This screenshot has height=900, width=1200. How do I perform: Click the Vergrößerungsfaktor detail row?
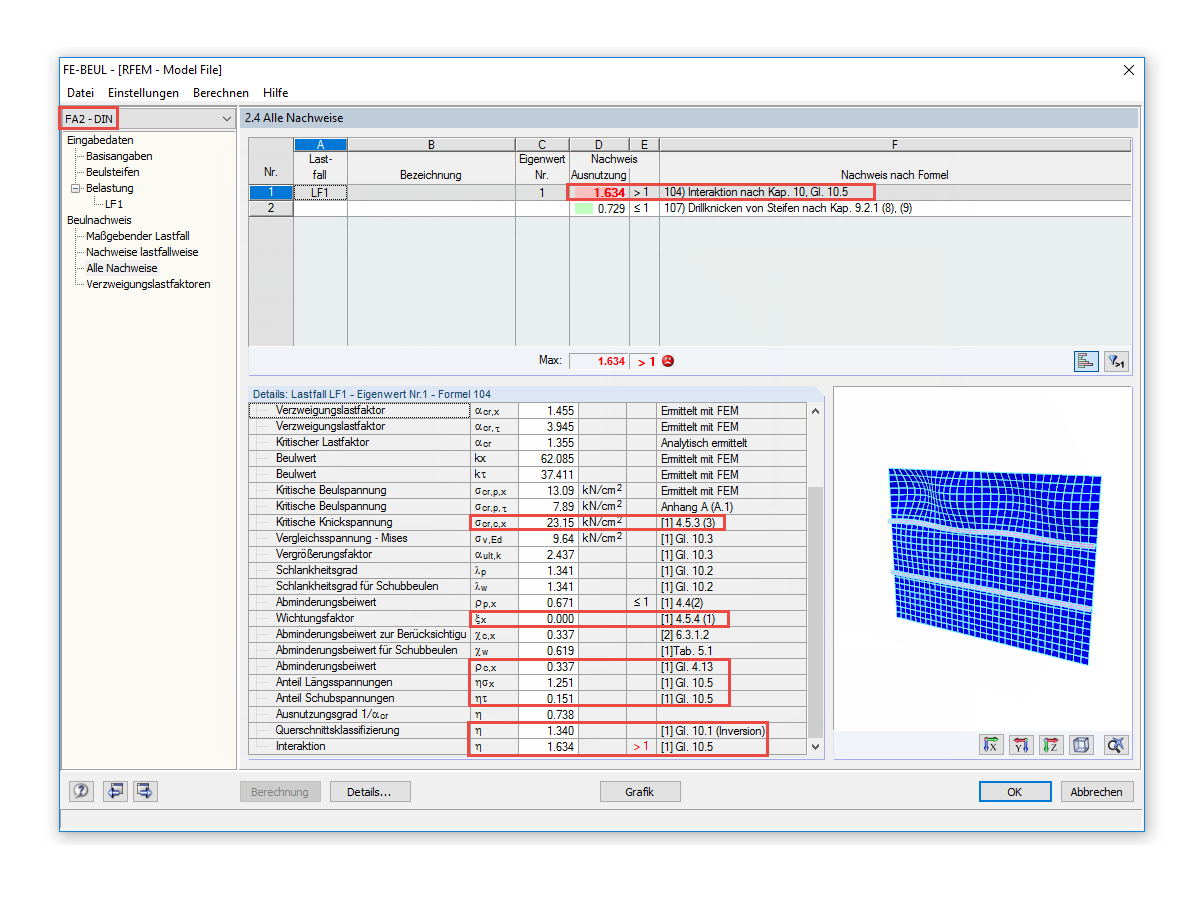527,554
